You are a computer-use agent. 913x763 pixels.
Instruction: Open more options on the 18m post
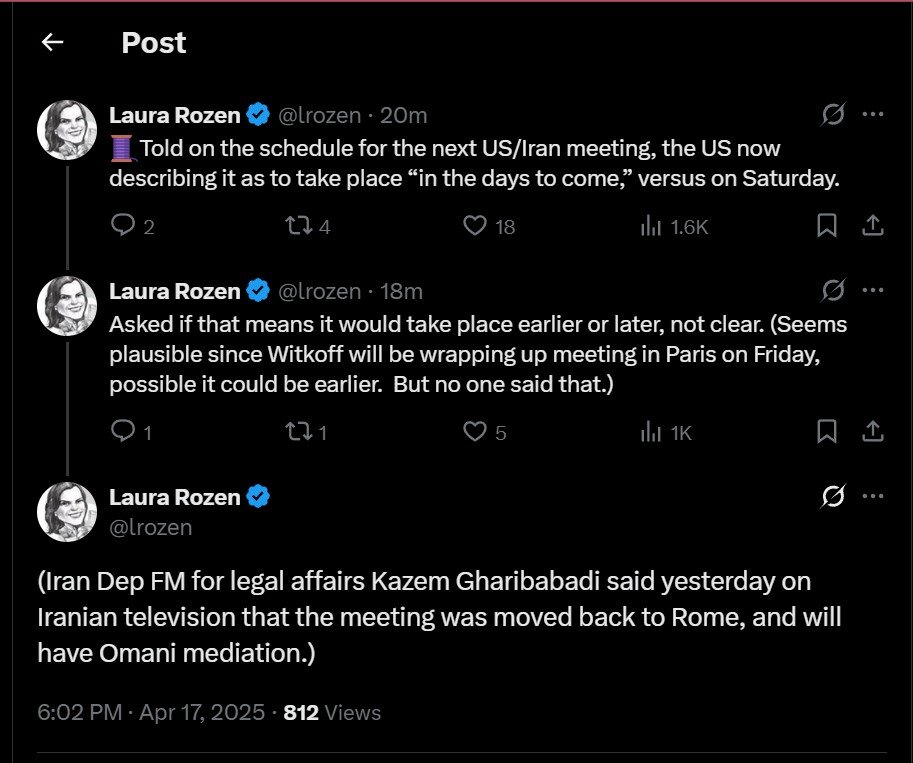tap(872, 291)
